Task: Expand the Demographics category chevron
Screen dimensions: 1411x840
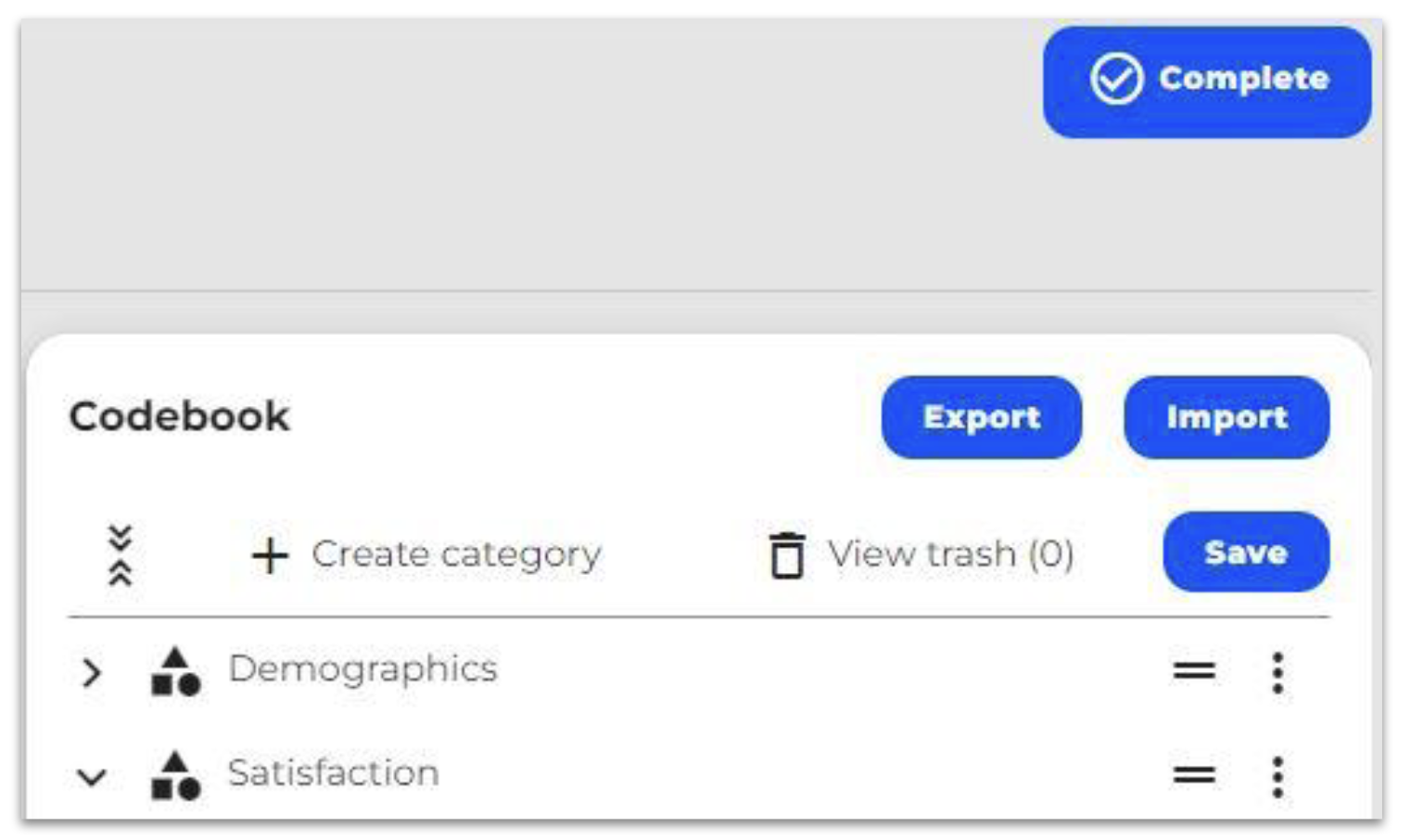Action: [91, 672]
